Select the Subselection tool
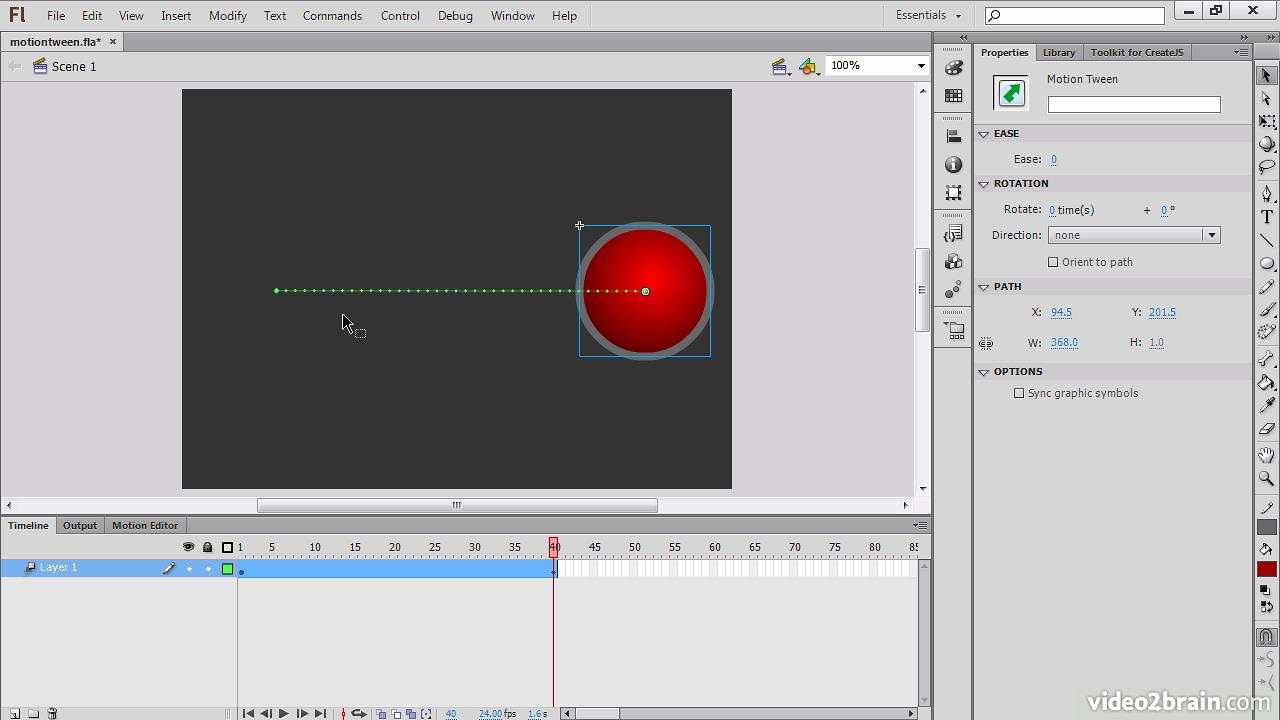Image resolution: width=1280 pixels, height=720 pixels. [1266, 98]
